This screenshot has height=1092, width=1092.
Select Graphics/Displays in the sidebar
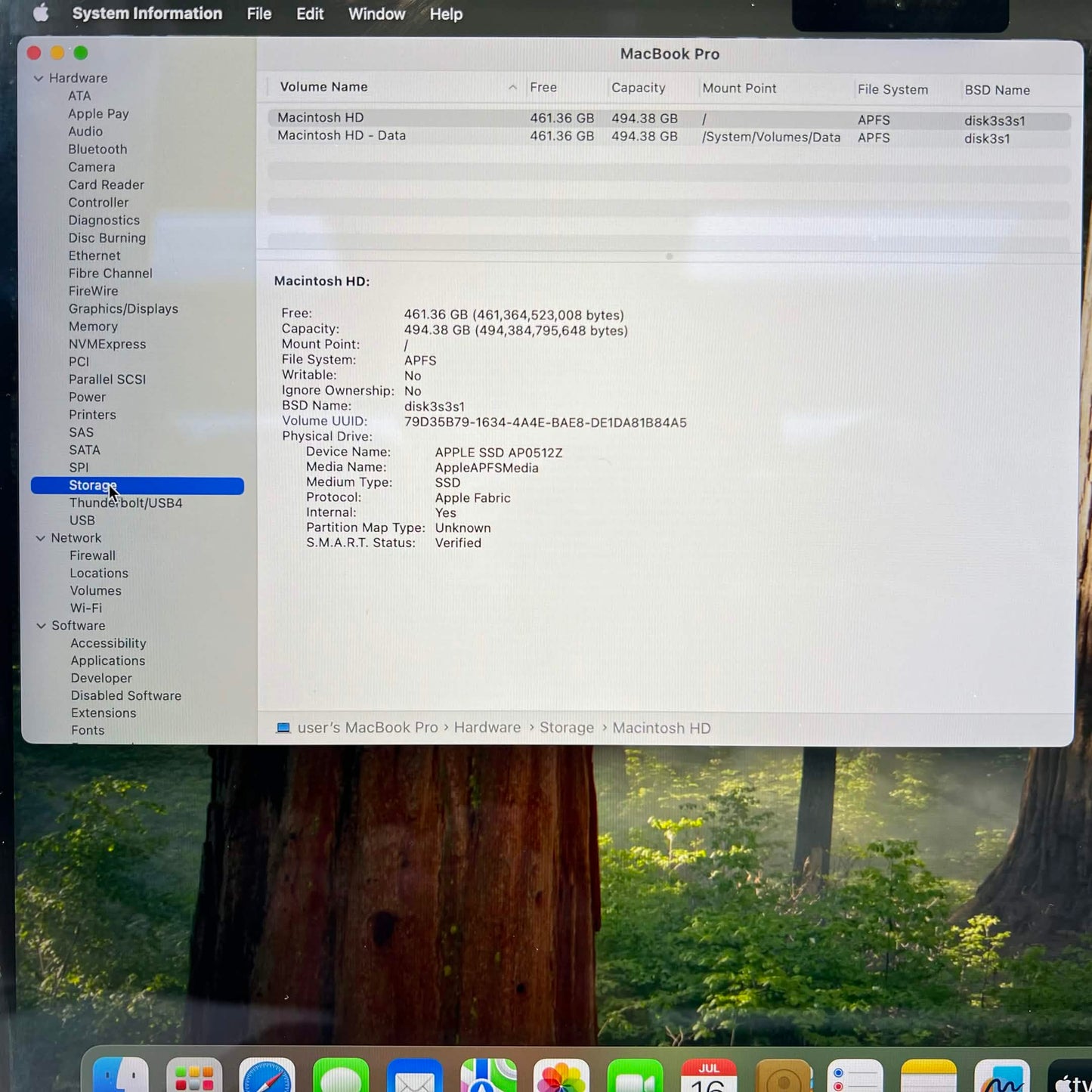point(123,309)
